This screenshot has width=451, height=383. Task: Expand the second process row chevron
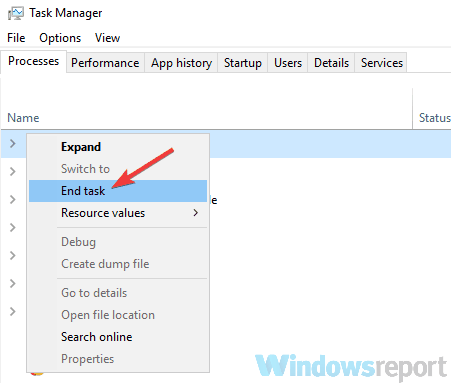13,171
